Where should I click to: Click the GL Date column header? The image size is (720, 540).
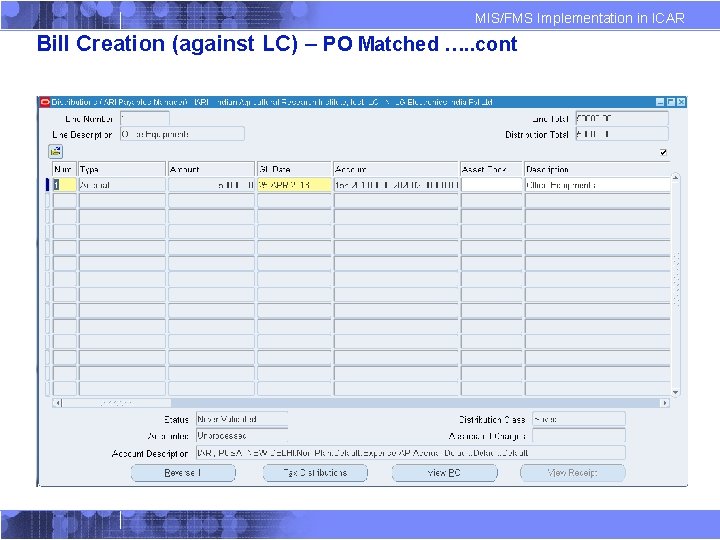pyautogui.click(x=294, y=169)
